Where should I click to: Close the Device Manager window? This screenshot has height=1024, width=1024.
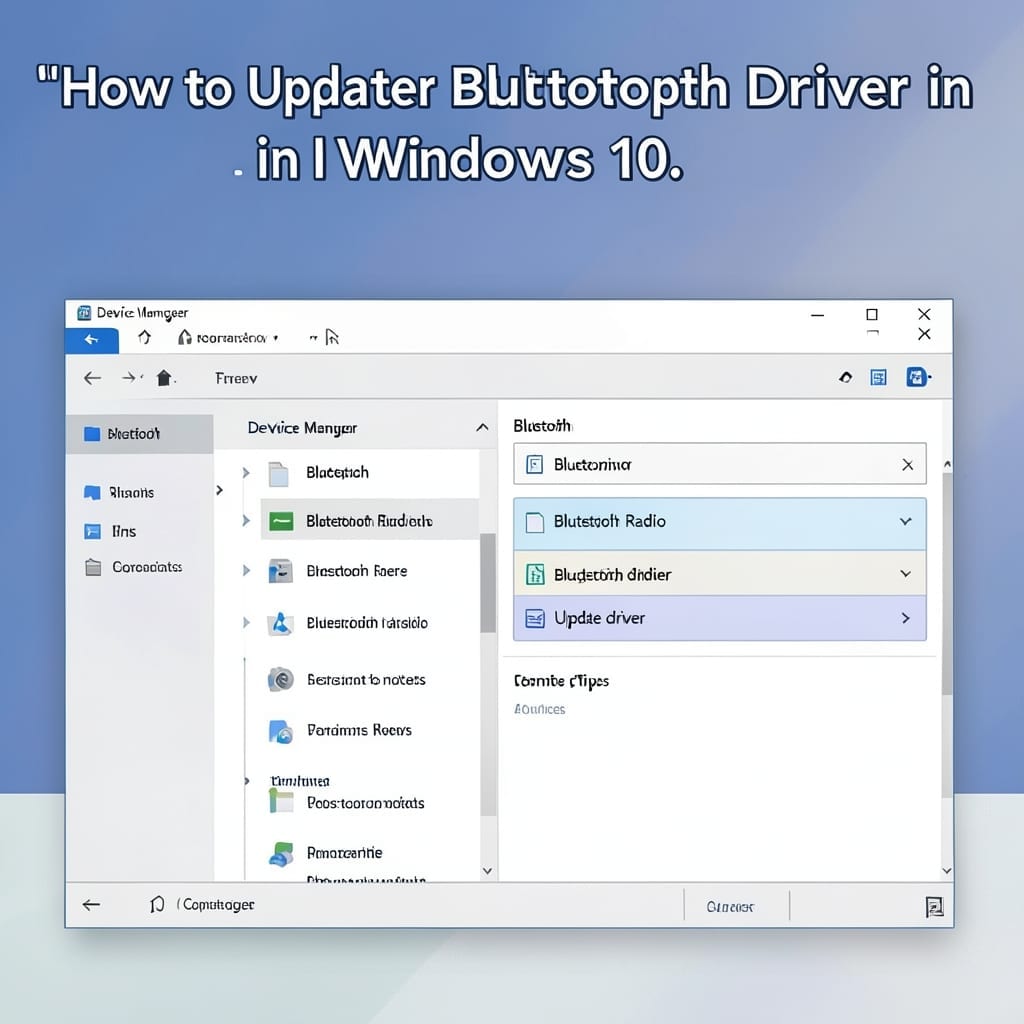click(923, 314)
